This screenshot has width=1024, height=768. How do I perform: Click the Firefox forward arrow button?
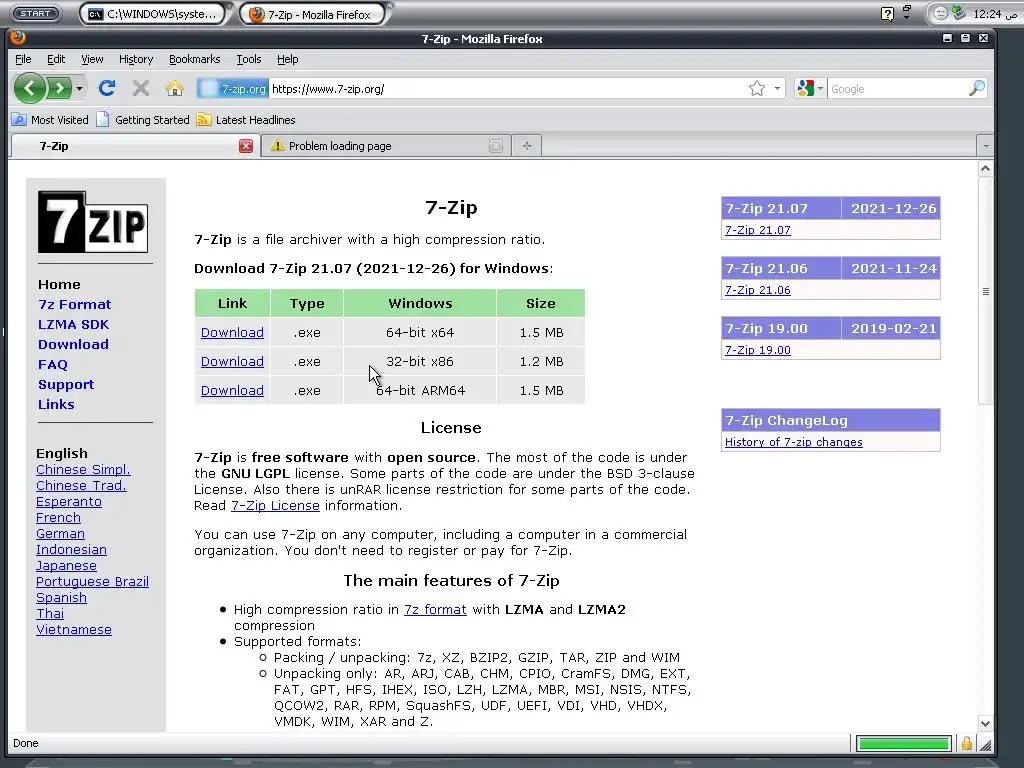click(x=59, y=88)
